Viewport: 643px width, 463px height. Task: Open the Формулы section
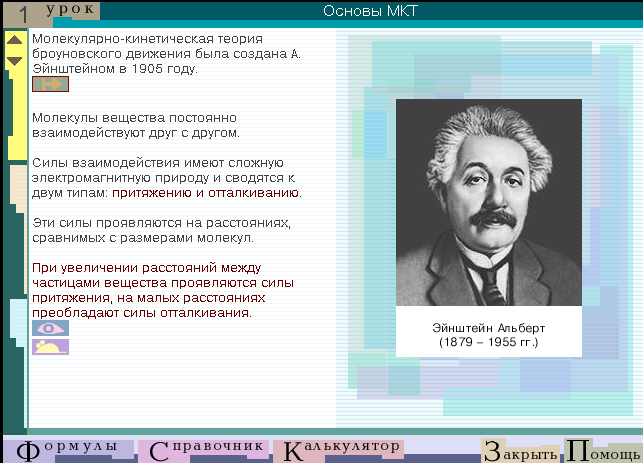click(68, 451)
